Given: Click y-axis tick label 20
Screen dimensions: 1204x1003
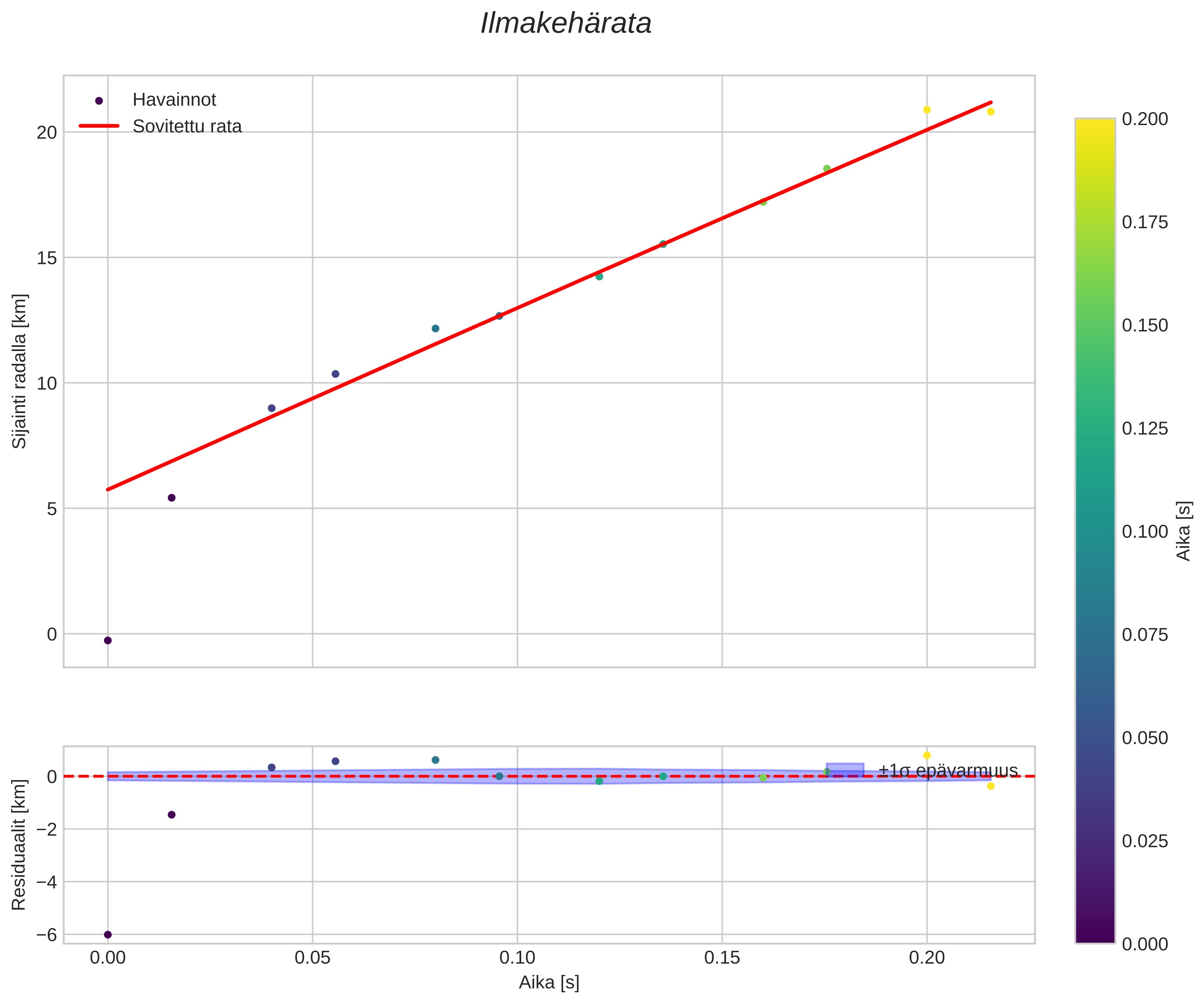Looking at the screenshot, I should (x=47, y=133).
